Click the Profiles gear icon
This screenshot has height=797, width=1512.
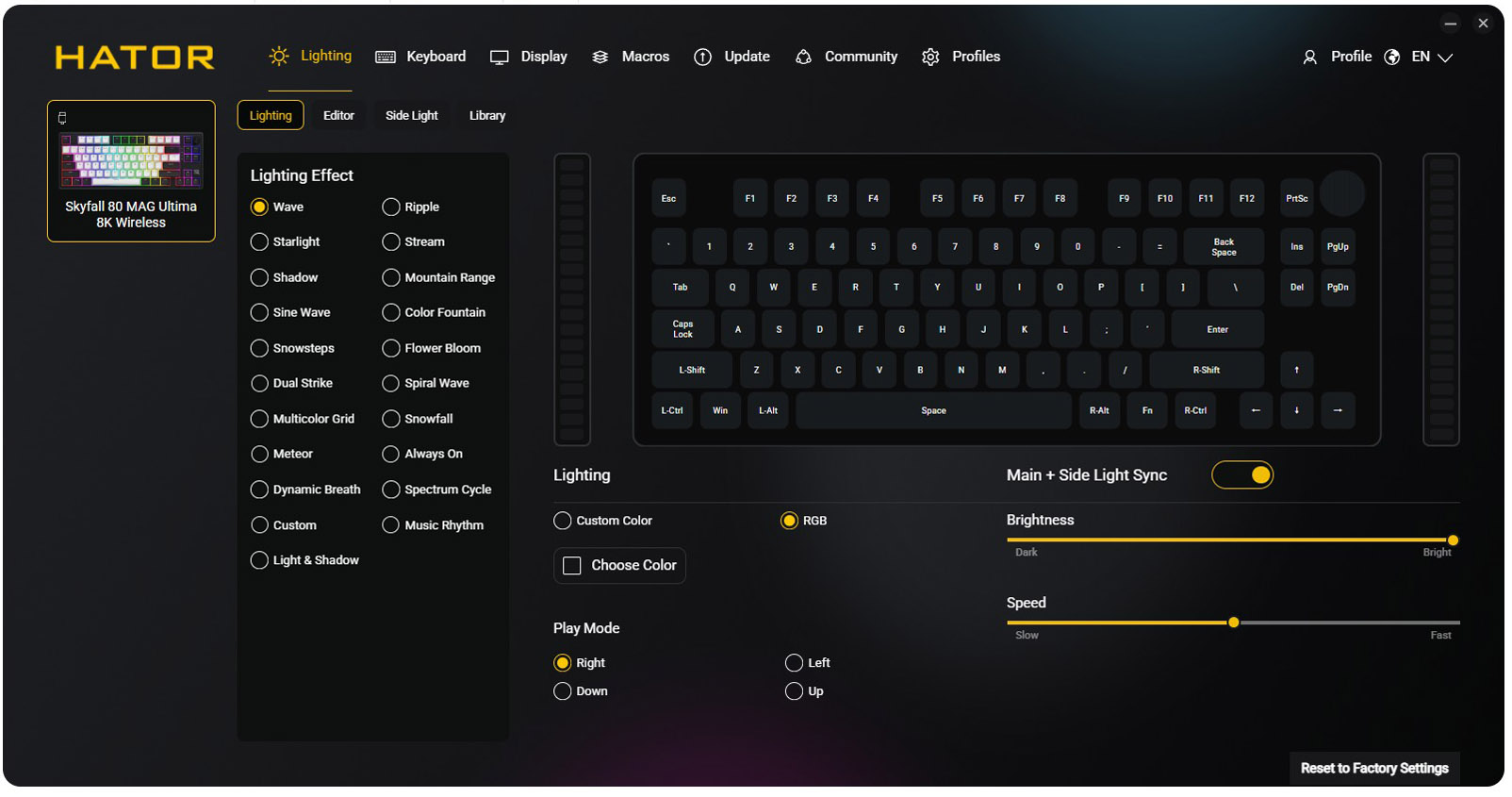(x=930, y=58)
